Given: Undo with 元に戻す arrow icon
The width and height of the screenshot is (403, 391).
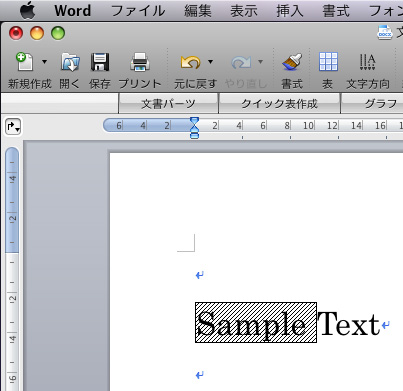Looking at the screenshot, I should coord(190,62).
